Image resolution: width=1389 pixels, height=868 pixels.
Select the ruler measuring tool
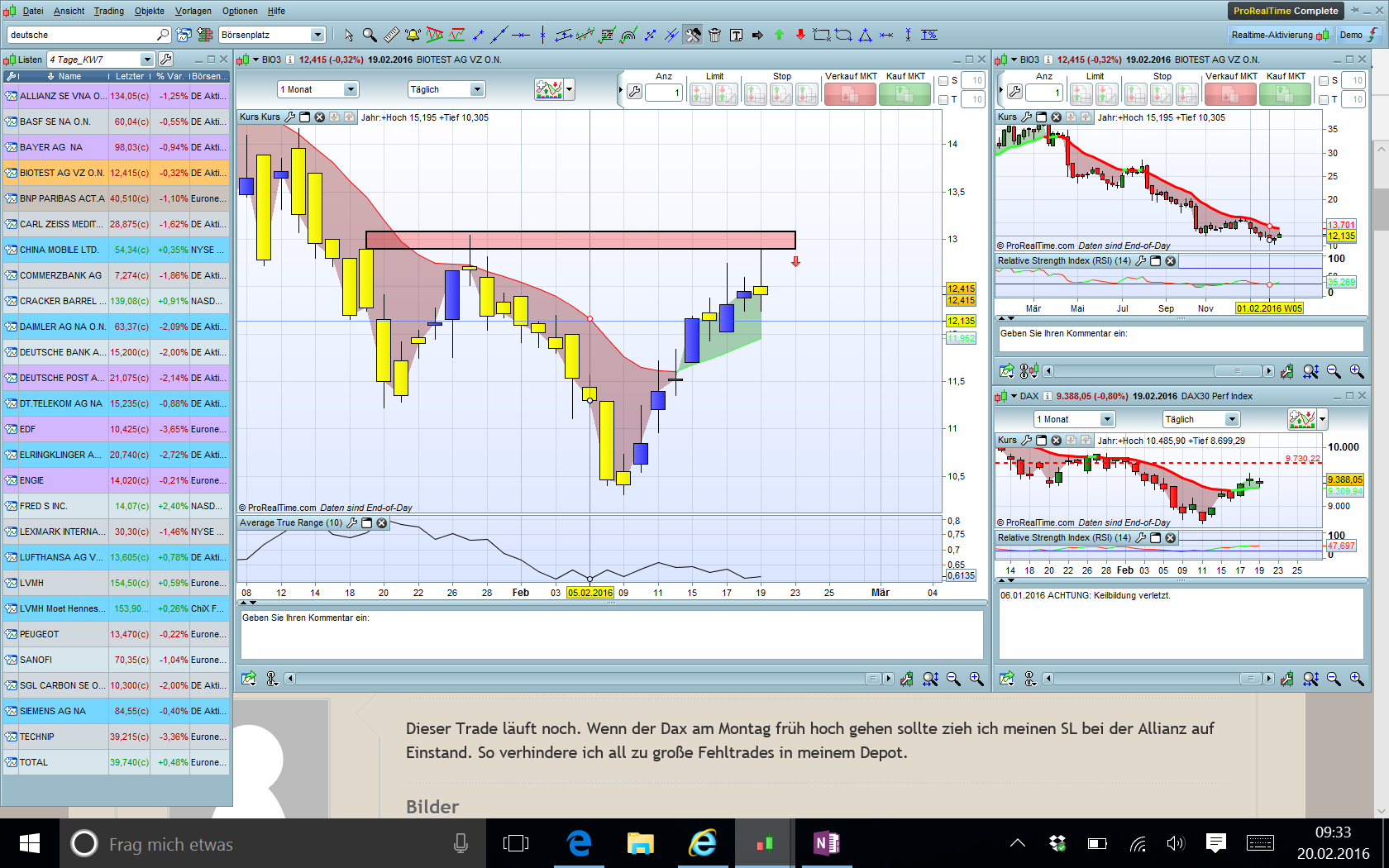(391, 35)
